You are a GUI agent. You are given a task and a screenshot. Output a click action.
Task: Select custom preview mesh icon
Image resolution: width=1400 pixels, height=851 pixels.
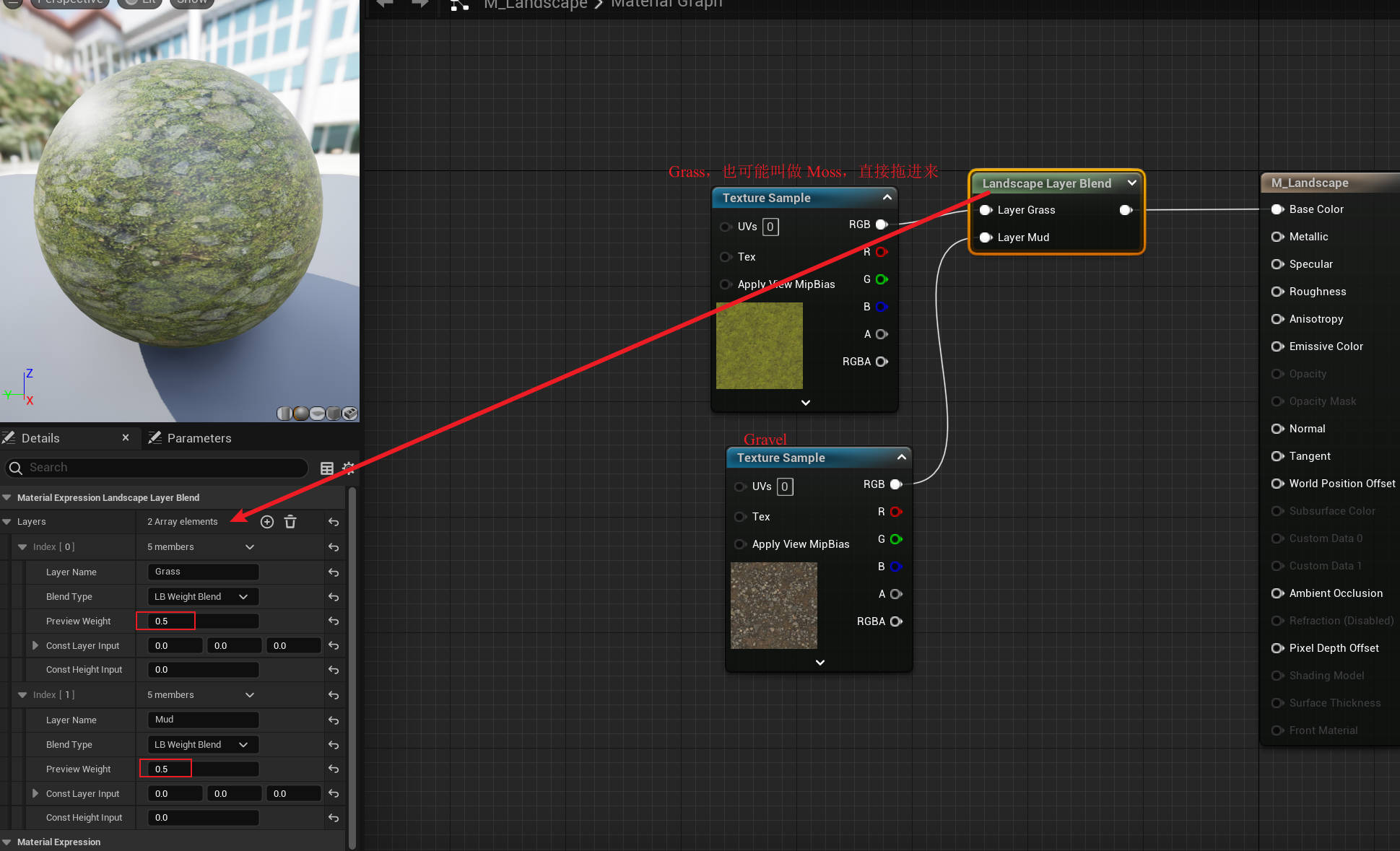click(x=349, y=413)
